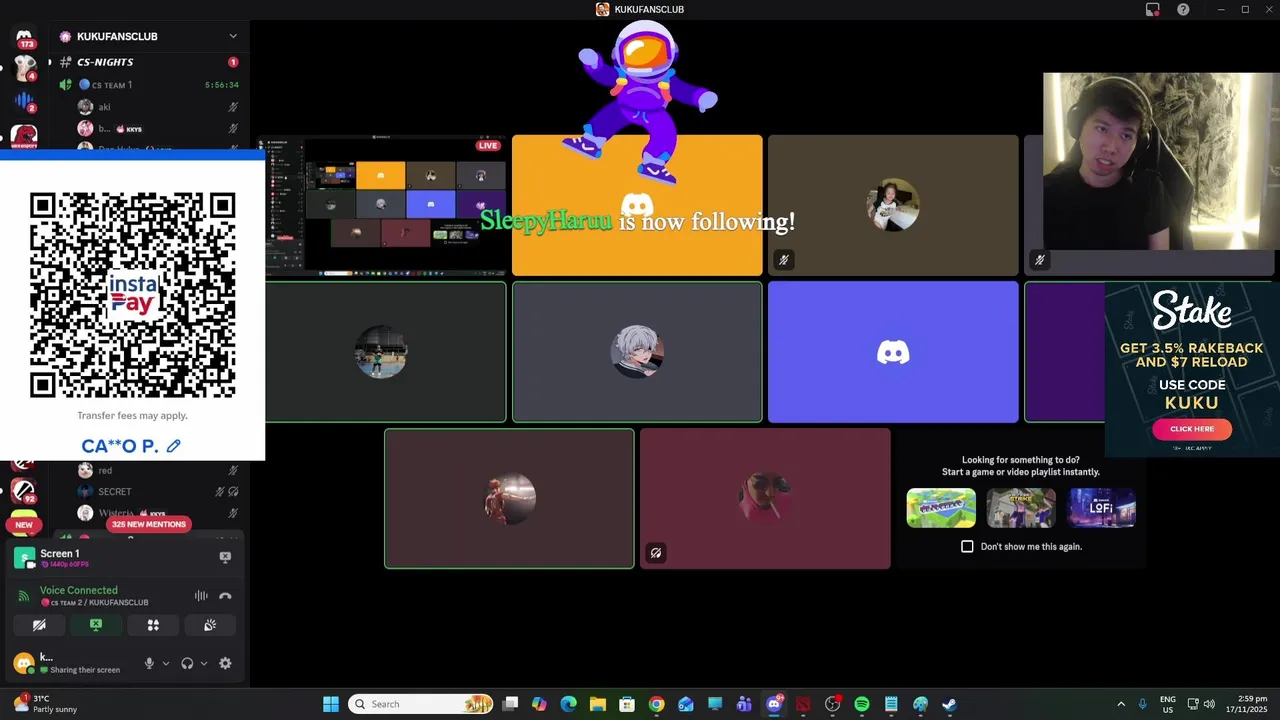Mute microphone in user panel

[x=149, y=663]
